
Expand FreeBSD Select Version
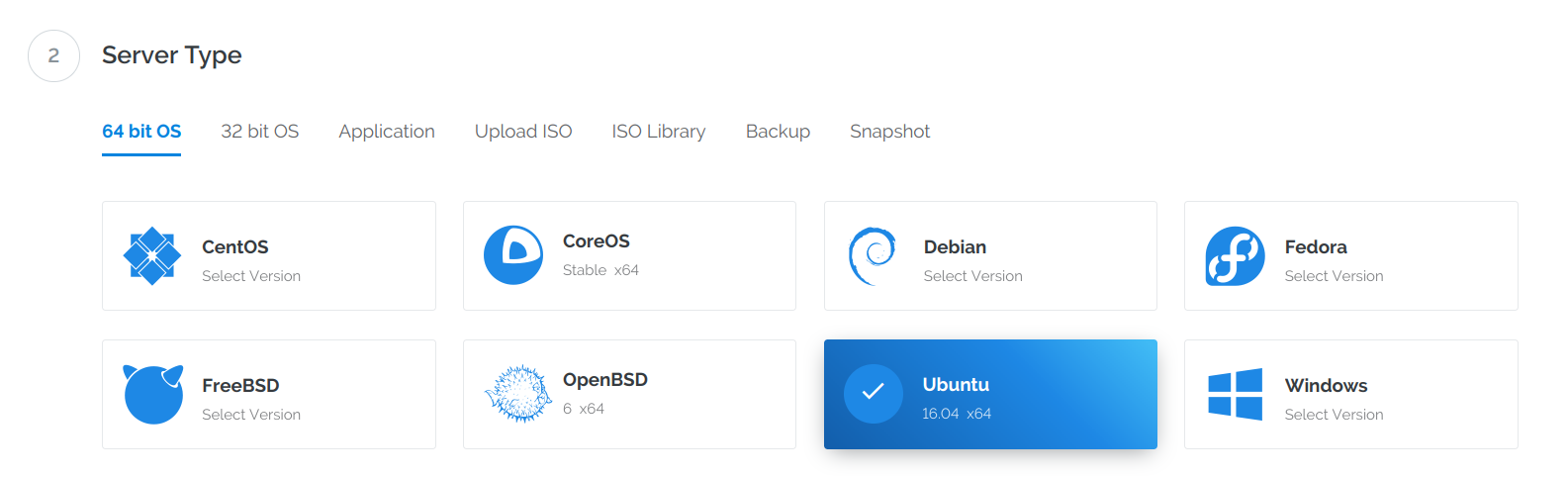[x=251, y=415]
